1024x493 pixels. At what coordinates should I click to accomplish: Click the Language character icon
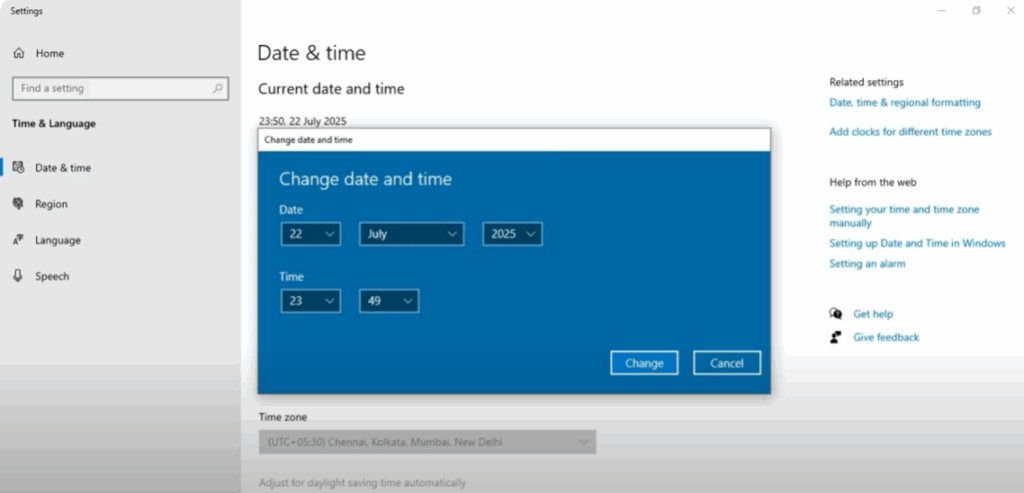(18, 240)
